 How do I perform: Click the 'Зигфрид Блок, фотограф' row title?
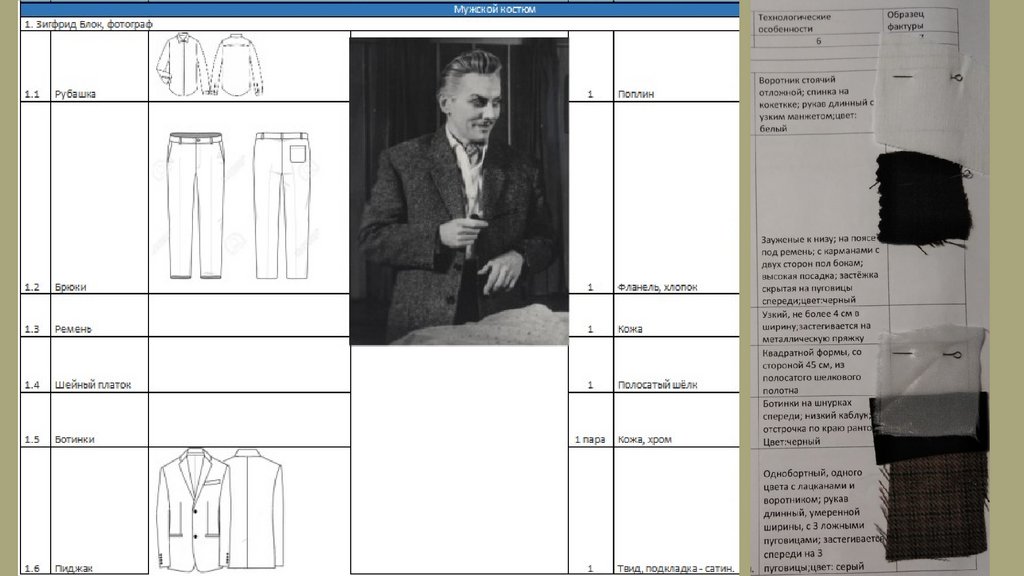click(88, 23)
